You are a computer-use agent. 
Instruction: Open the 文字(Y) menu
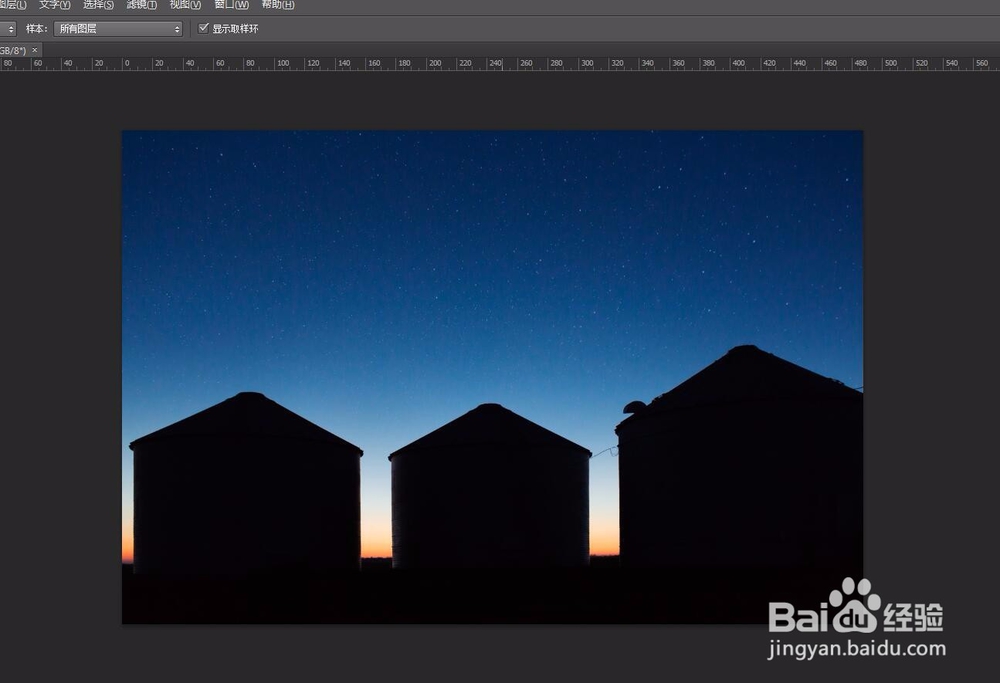[55, 5]
